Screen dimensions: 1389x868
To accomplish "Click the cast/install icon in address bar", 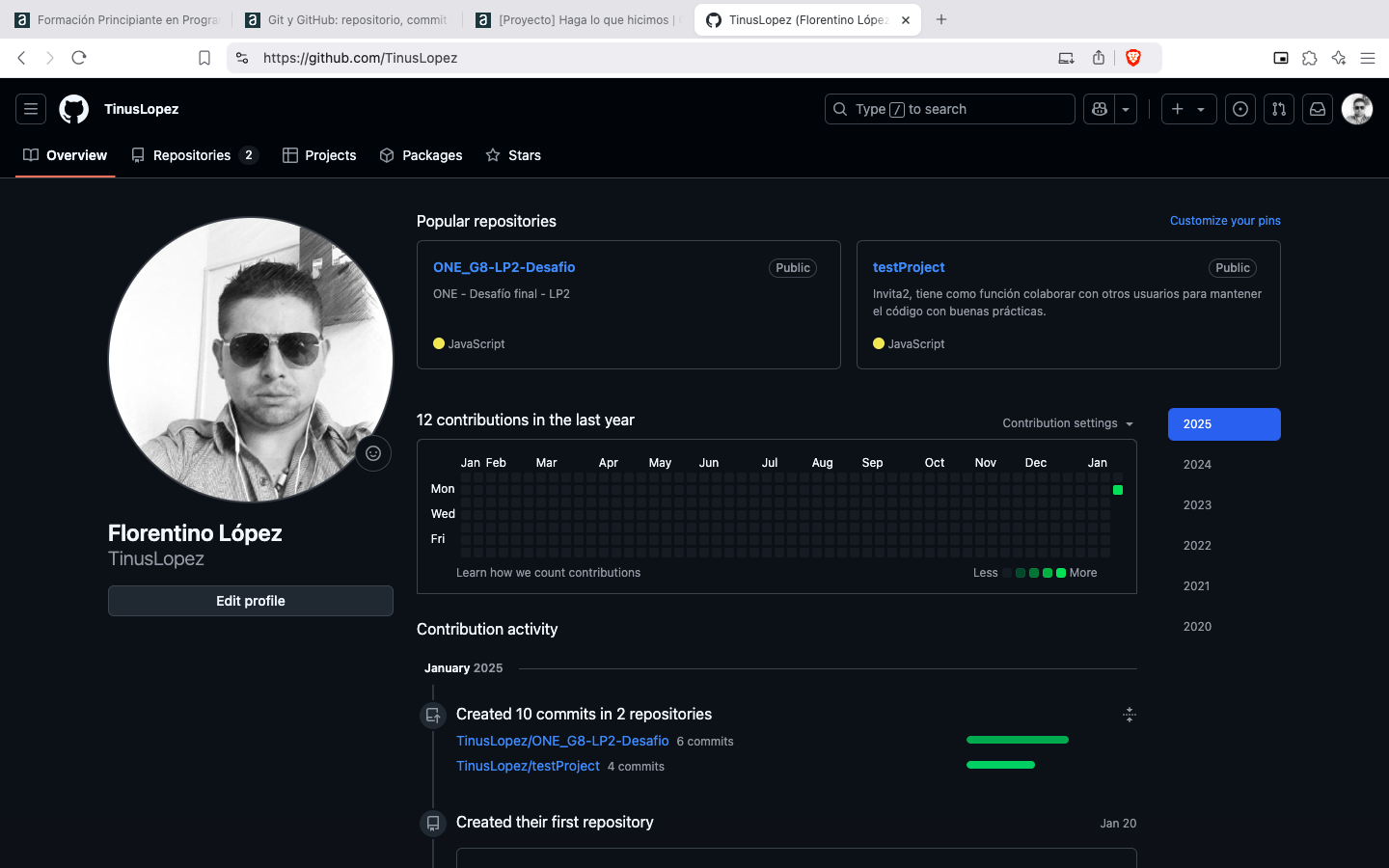I will 1066,58.
